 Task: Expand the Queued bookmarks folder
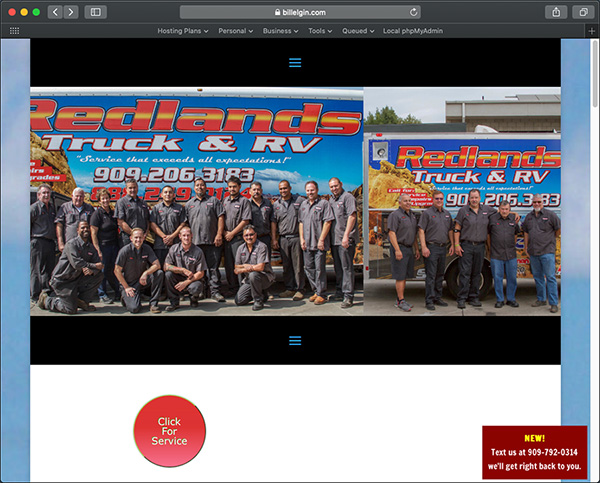tap(358, 31)
